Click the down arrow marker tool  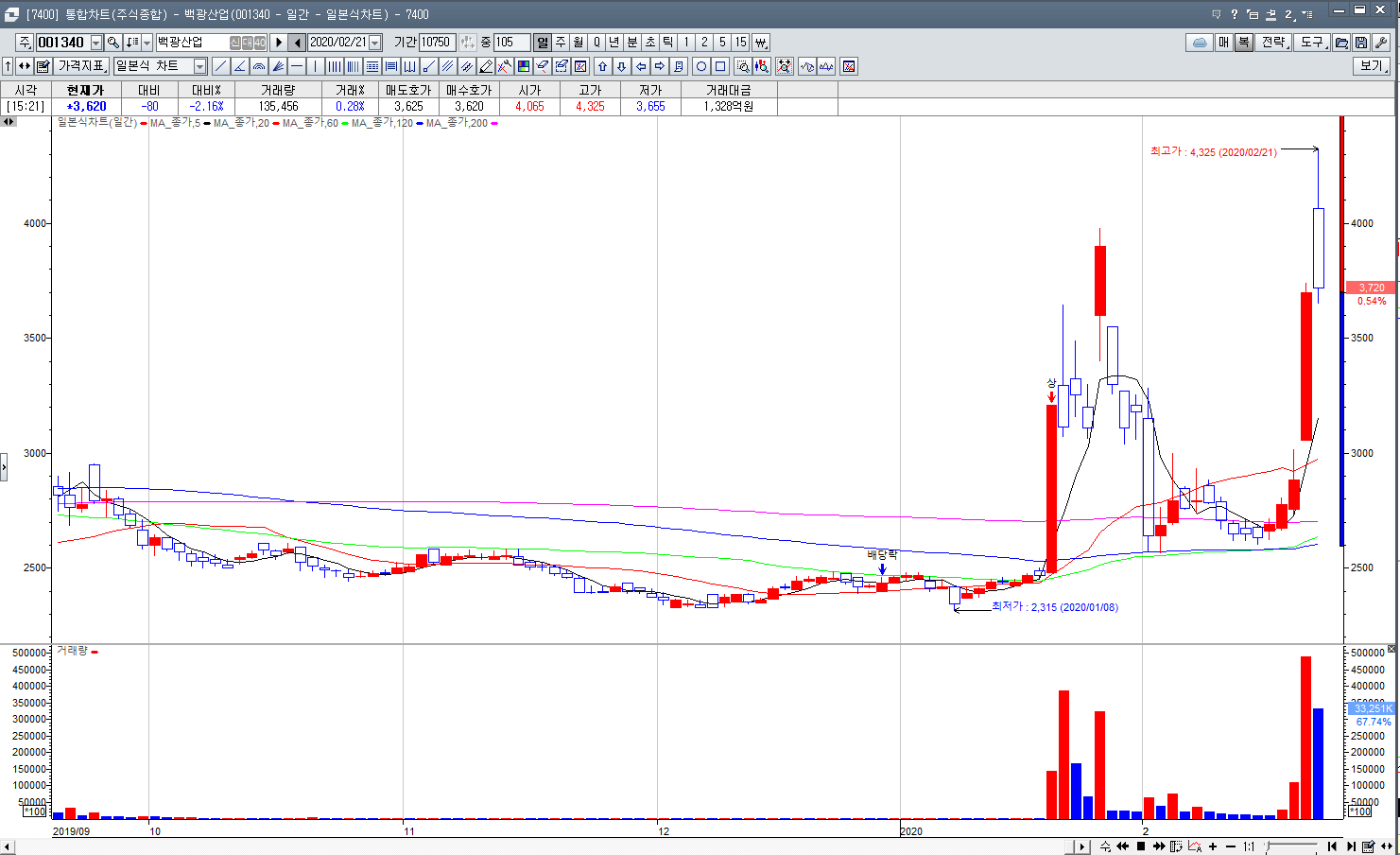pos(621,66)
